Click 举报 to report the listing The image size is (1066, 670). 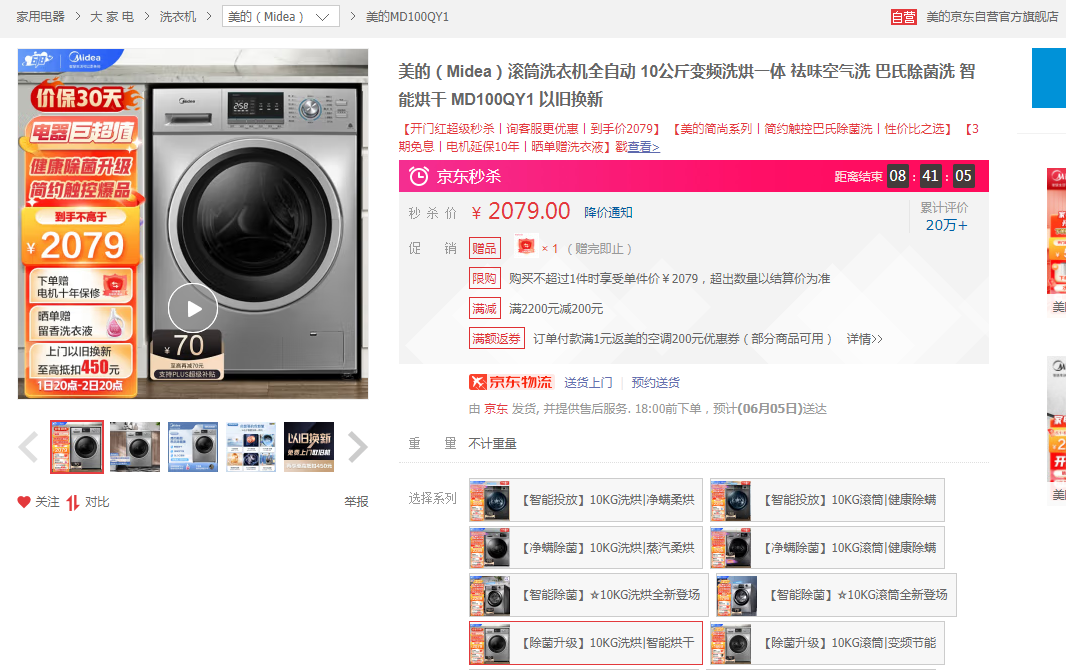(356, 501)
